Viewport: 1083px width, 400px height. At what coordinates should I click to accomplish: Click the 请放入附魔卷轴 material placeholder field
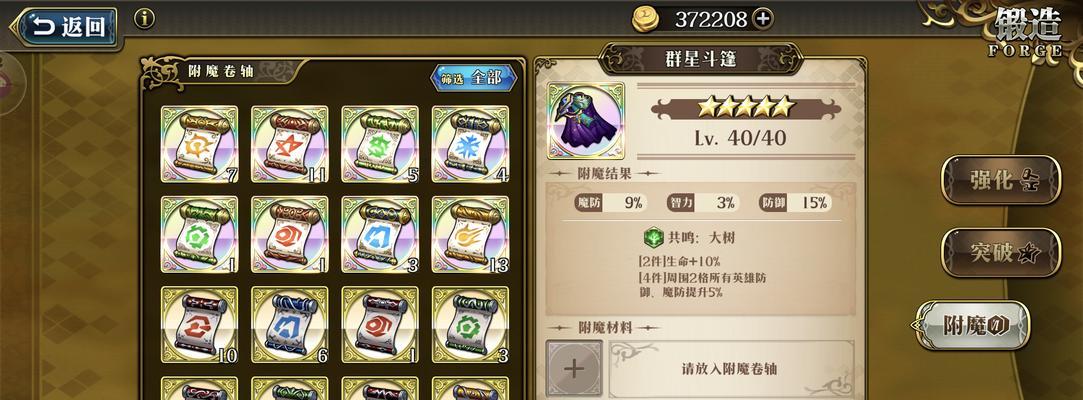point(731,369)
